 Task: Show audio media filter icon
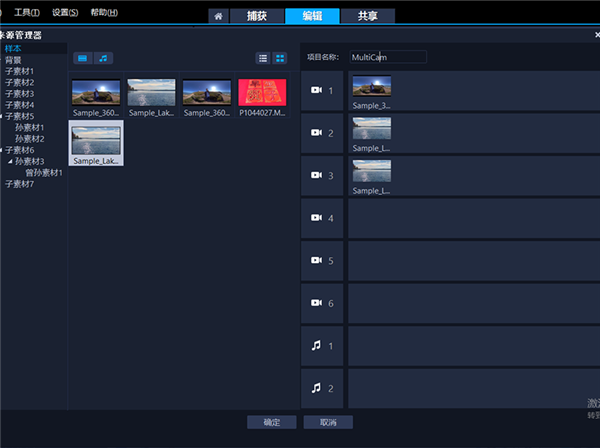(103, 58)
